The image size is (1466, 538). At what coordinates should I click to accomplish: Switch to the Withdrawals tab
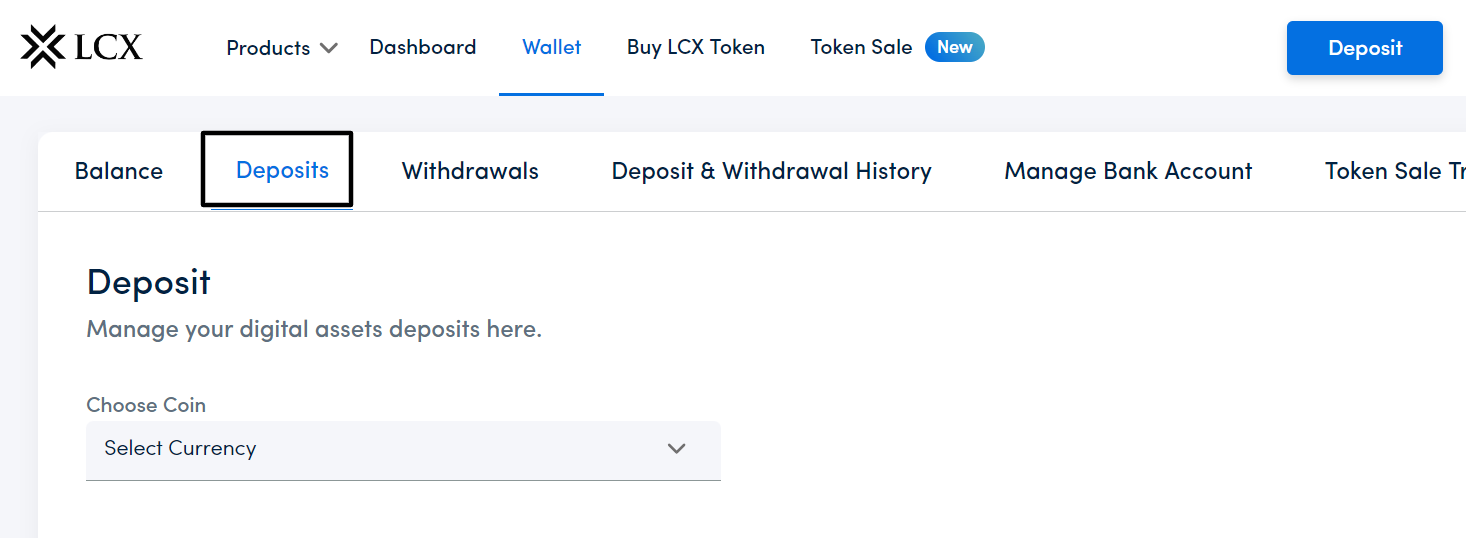(x=470, y=171)
